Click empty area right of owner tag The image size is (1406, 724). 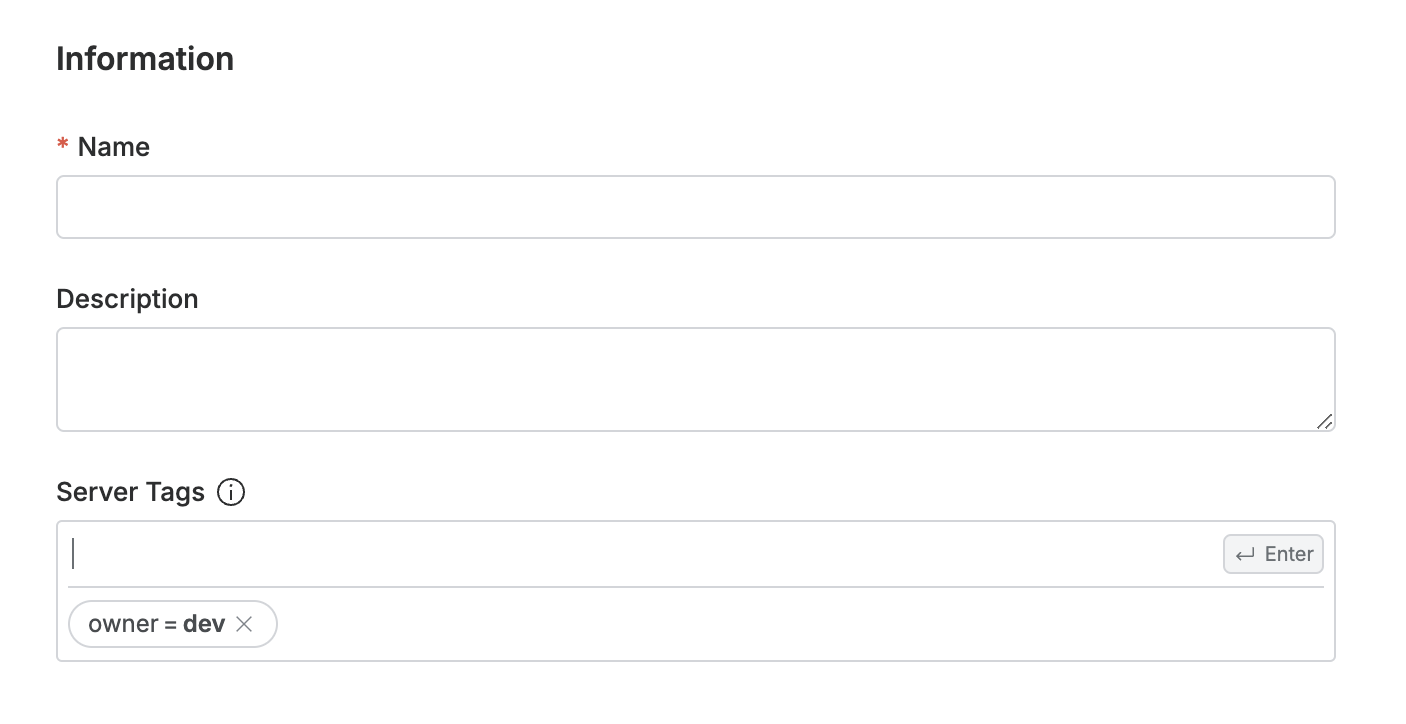tap(800, 624)
